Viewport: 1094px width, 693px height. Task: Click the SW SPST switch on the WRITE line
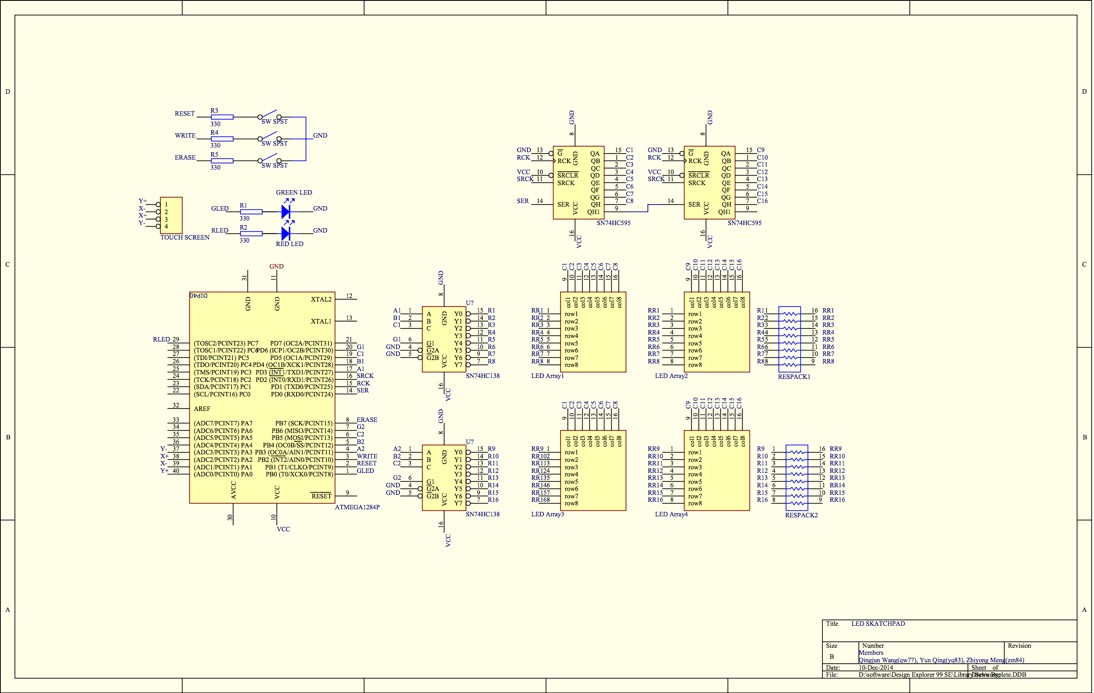click(270, 138)
